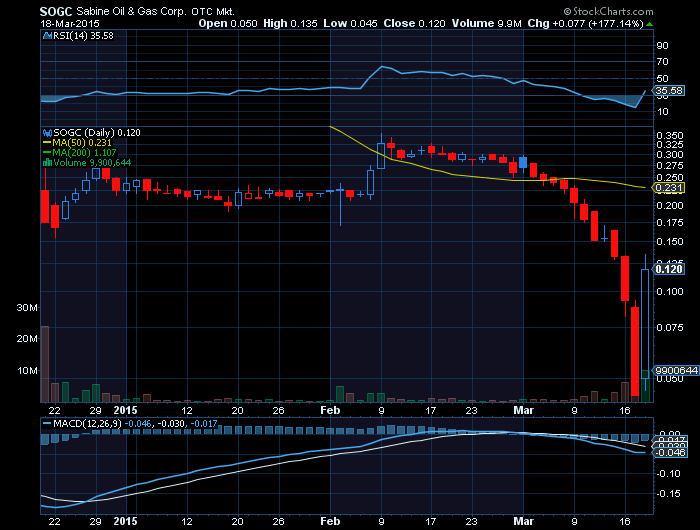700x530 pixels.
Task: Click the 0.120 last price flag
Action: [x=668, y=269]
